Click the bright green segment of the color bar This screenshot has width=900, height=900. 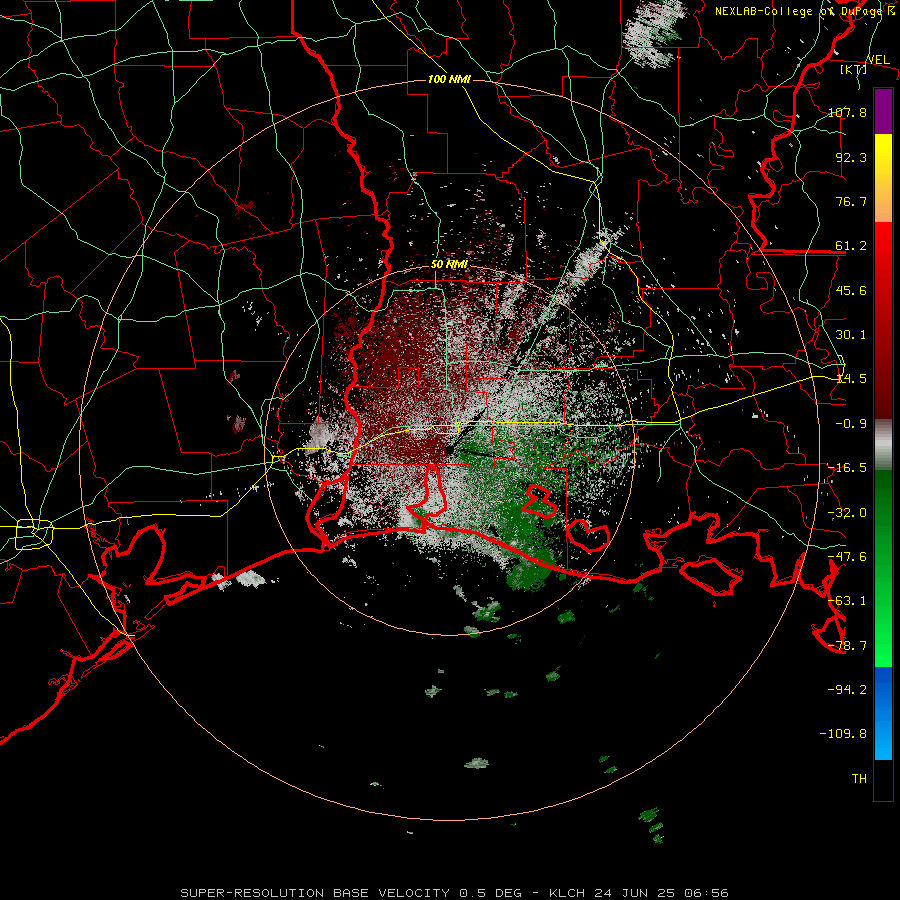[x=883, y=568]
